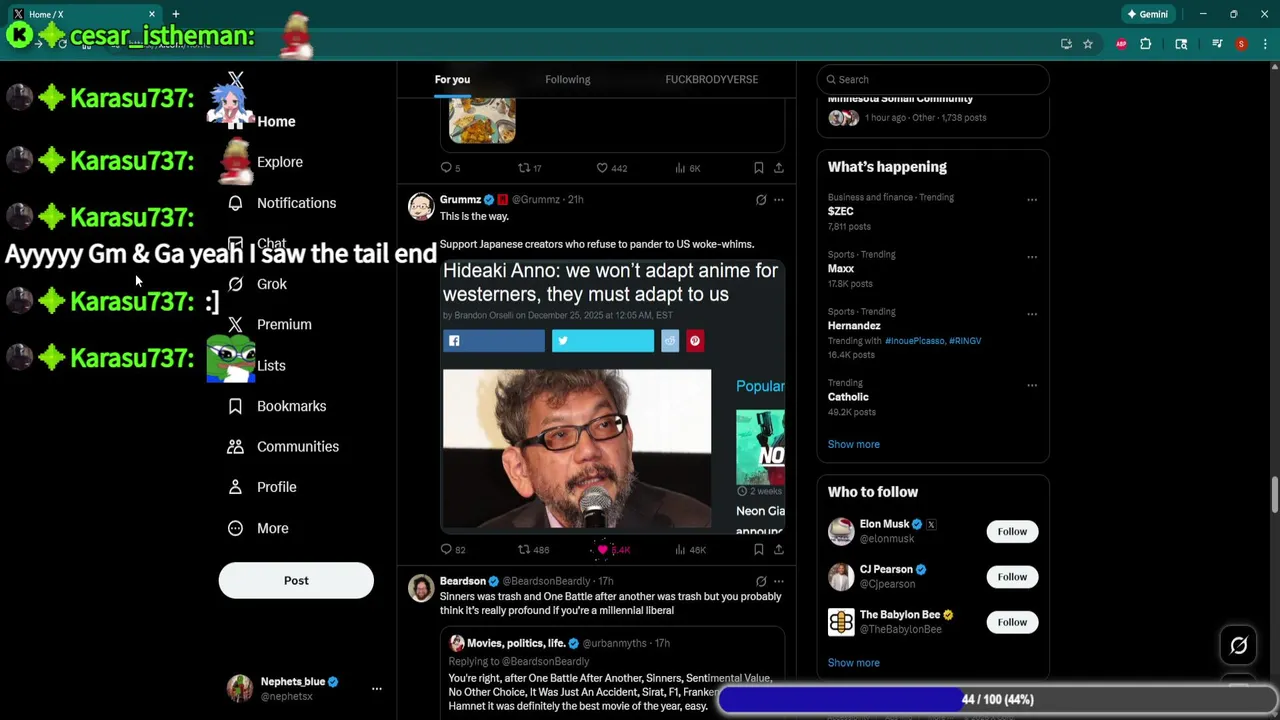The image size is (1280, 720).
Task: Open Grok from the left sidebar
Action: pos(258,284)
